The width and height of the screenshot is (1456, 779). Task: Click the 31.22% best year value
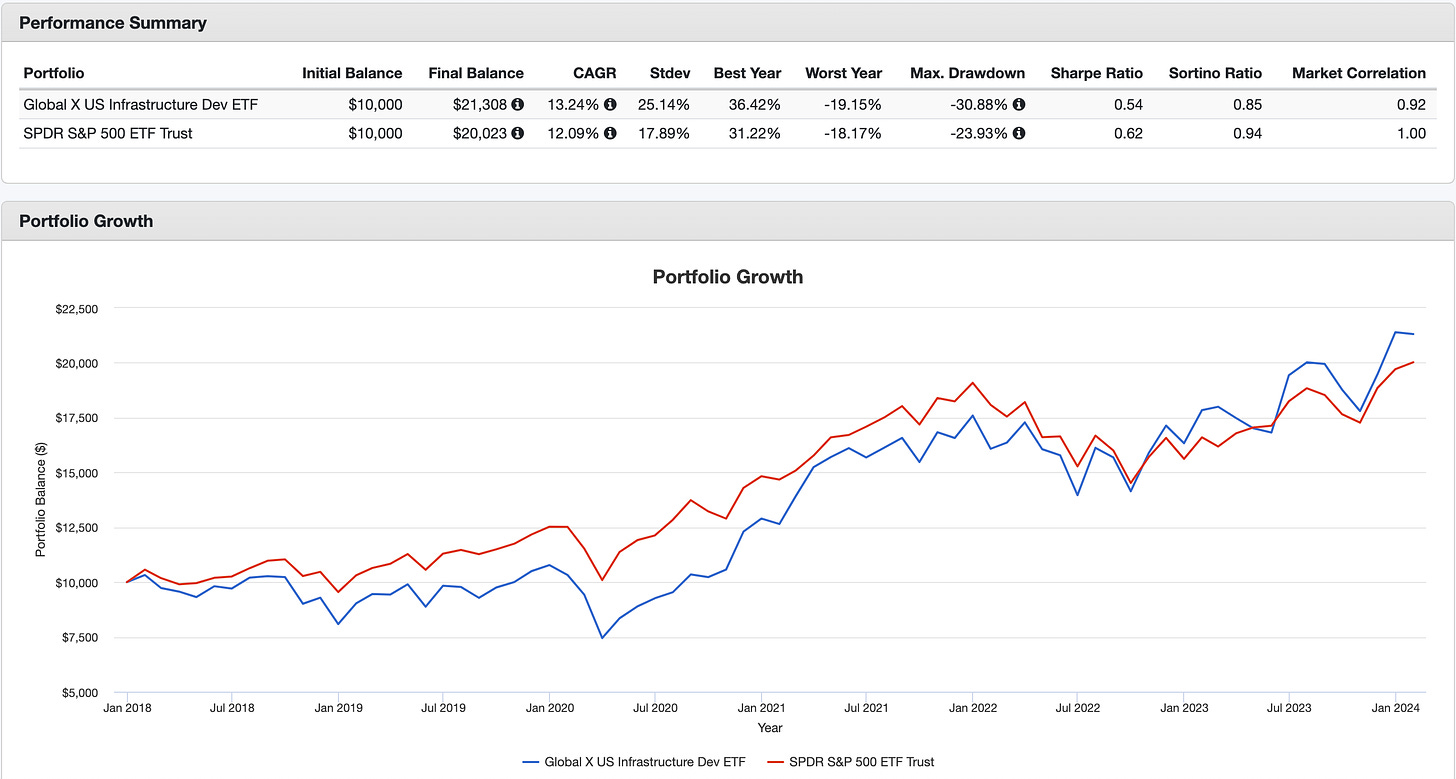(756, 133)
